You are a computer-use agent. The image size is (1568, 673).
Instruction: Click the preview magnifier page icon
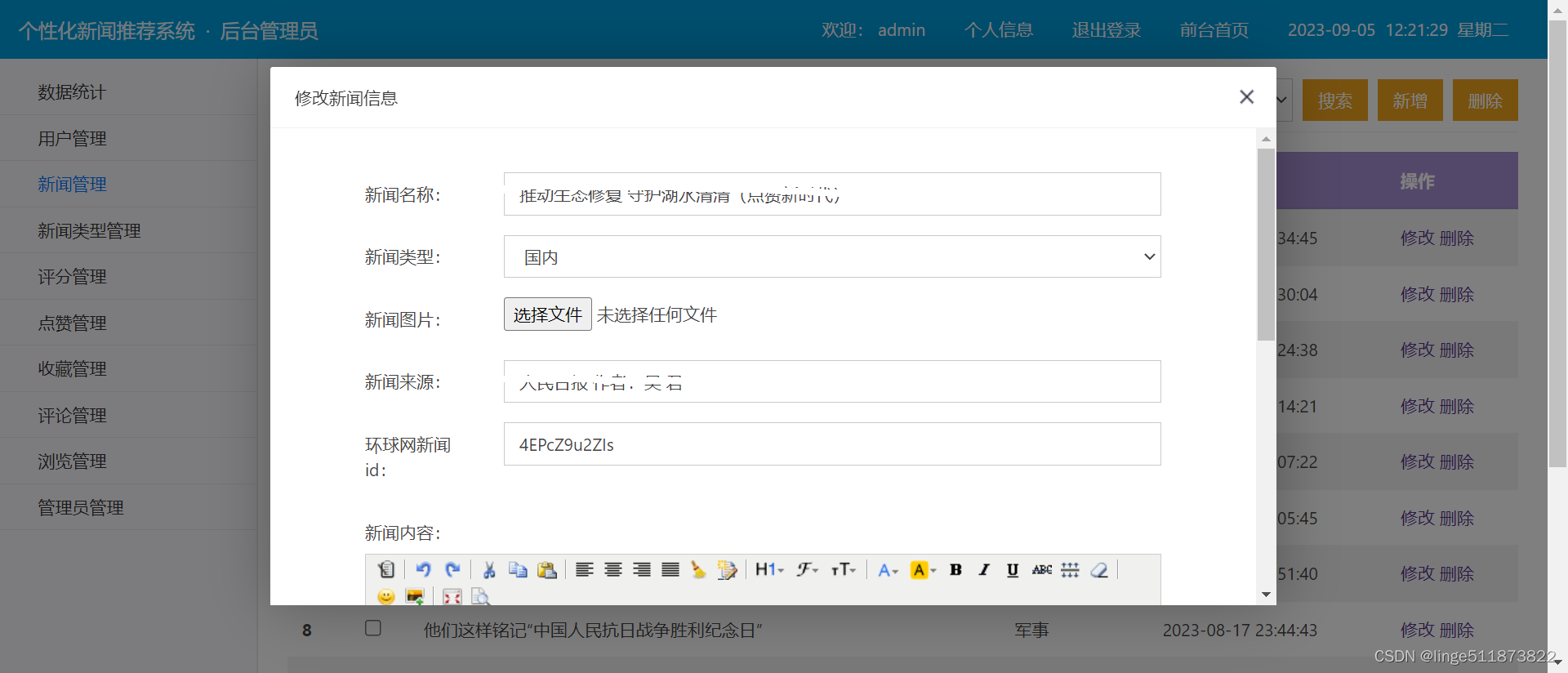480,596
